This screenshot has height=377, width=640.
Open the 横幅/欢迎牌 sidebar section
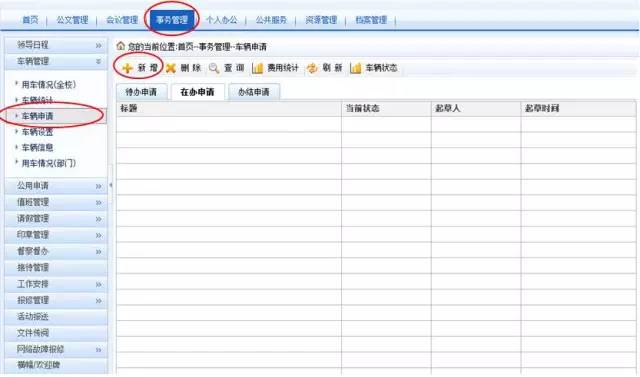[x=56, y=365]
